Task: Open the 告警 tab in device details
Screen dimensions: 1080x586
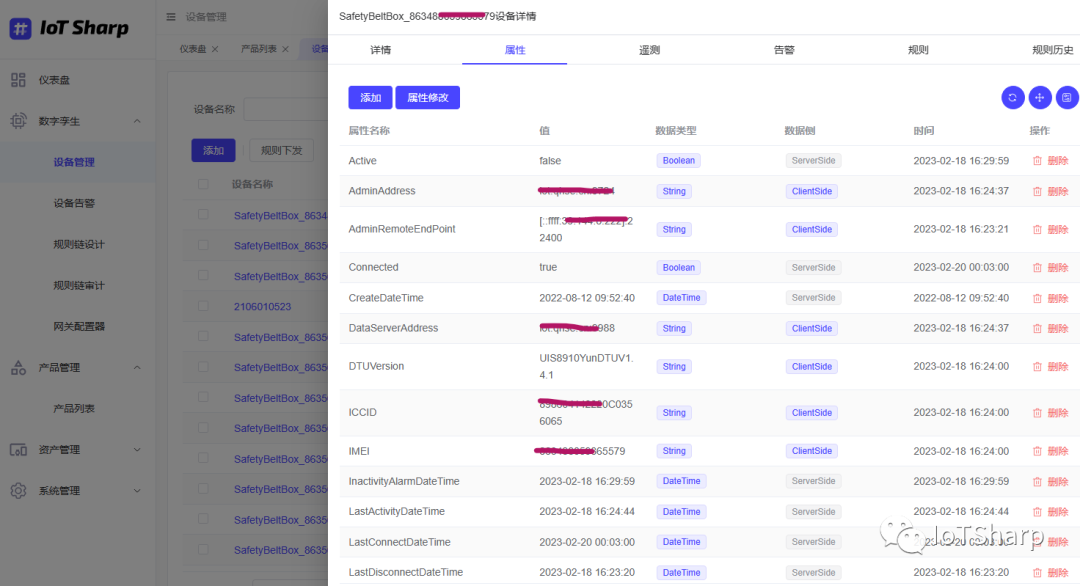Action: point(784,50)
